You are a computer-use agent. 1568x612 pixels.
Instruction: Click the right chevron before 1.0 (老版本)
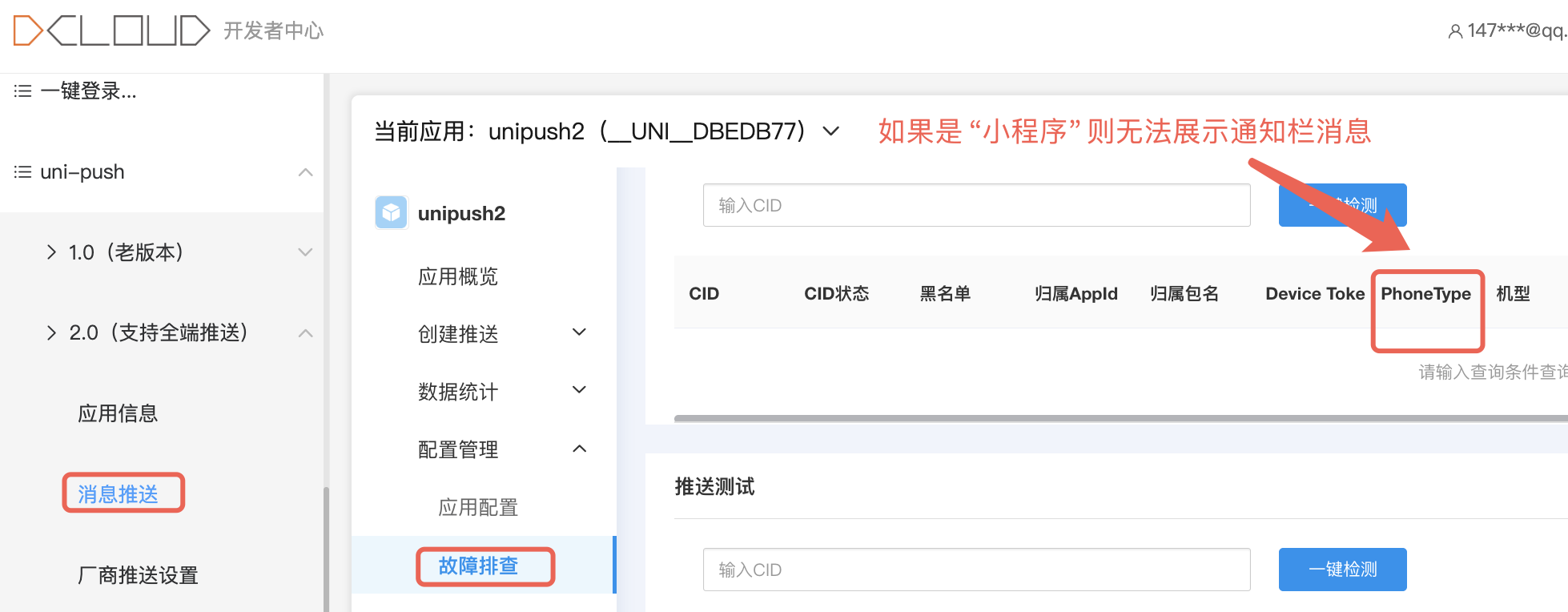pyautogui.click(x=51, y=252)
